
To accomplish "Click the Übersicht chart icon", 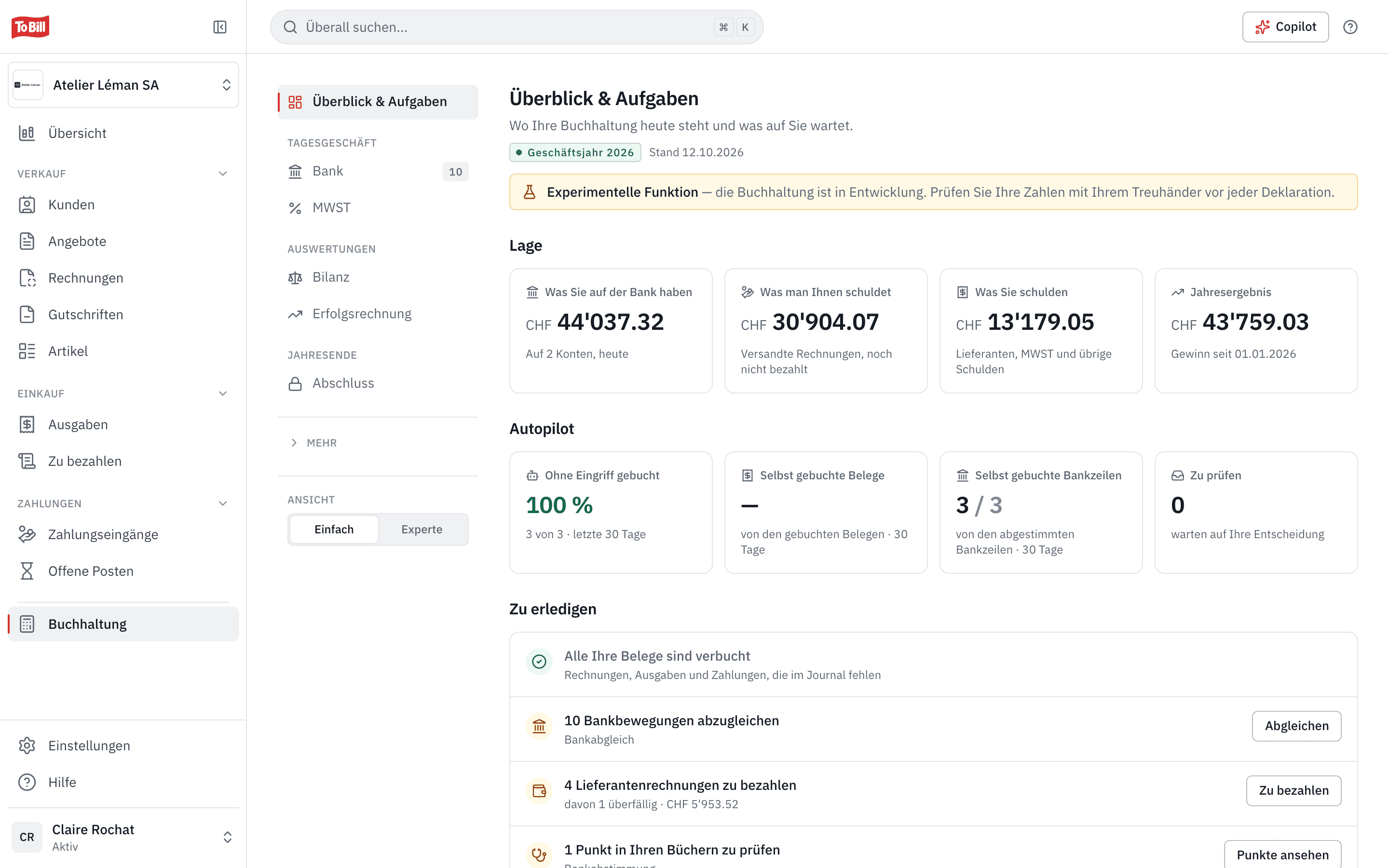I will 27,133.
